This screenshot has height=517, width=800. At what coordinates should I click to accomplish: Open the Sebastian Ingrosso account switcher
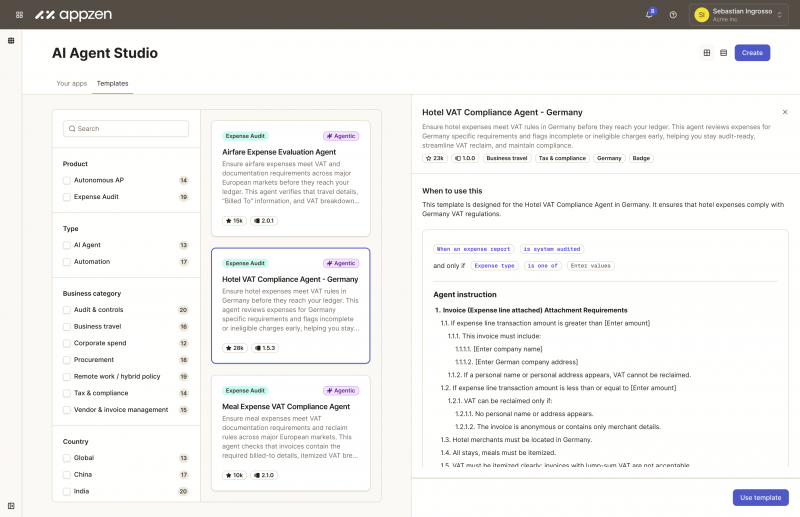743,15
